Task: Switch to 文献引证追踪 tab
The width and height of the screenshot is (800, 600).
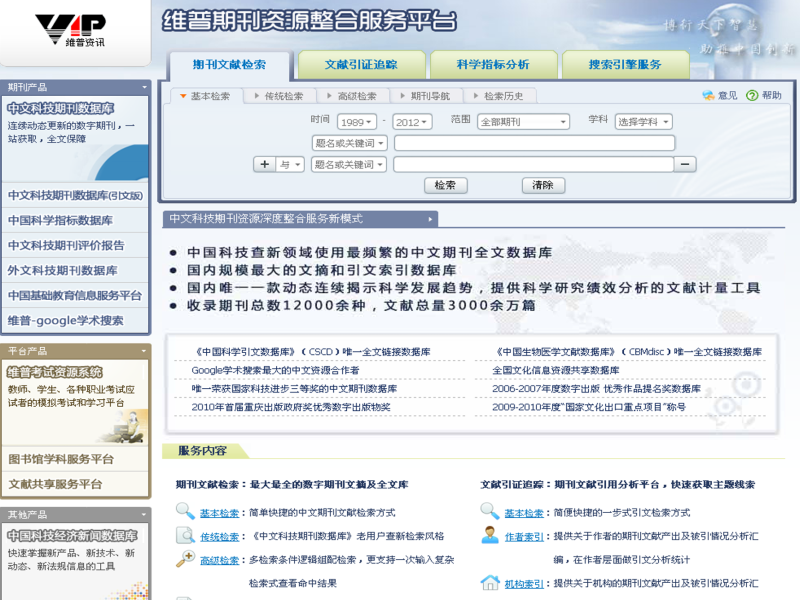Action: [x=361, y=65]
